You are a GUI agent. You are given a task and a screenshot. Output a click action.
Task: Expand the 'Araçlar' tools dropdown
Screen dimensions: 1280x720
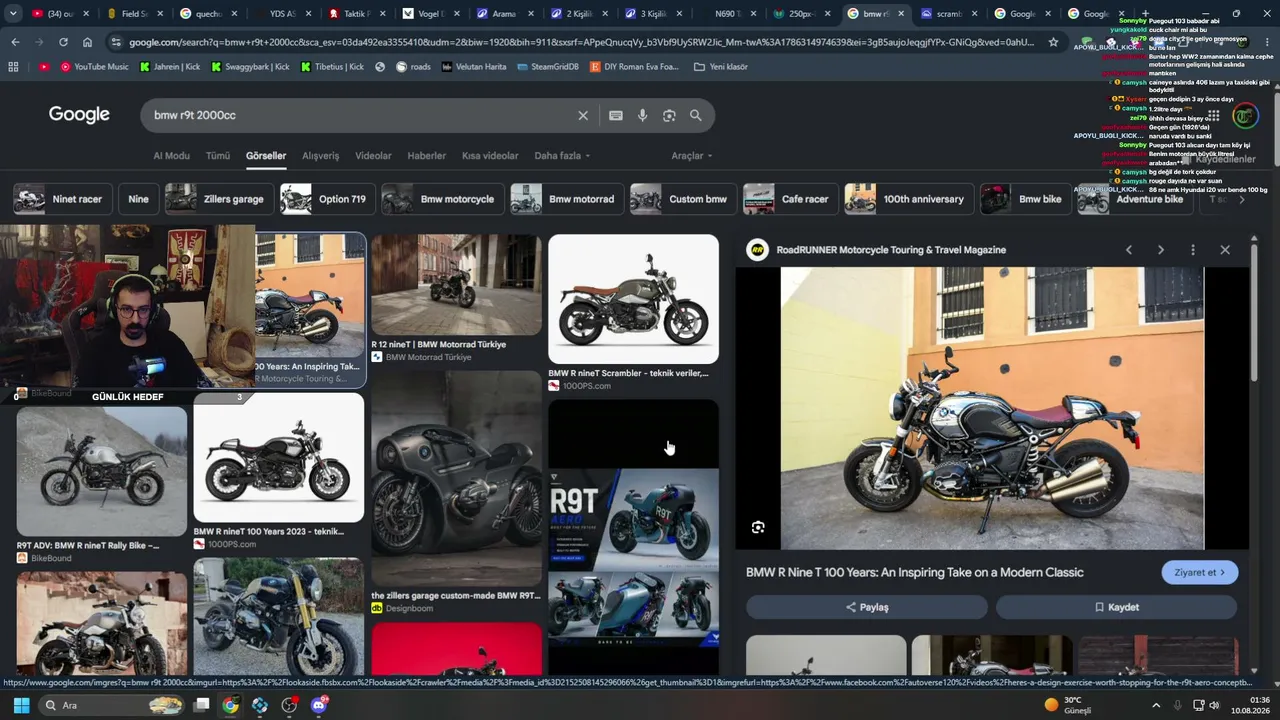[692, 156]
